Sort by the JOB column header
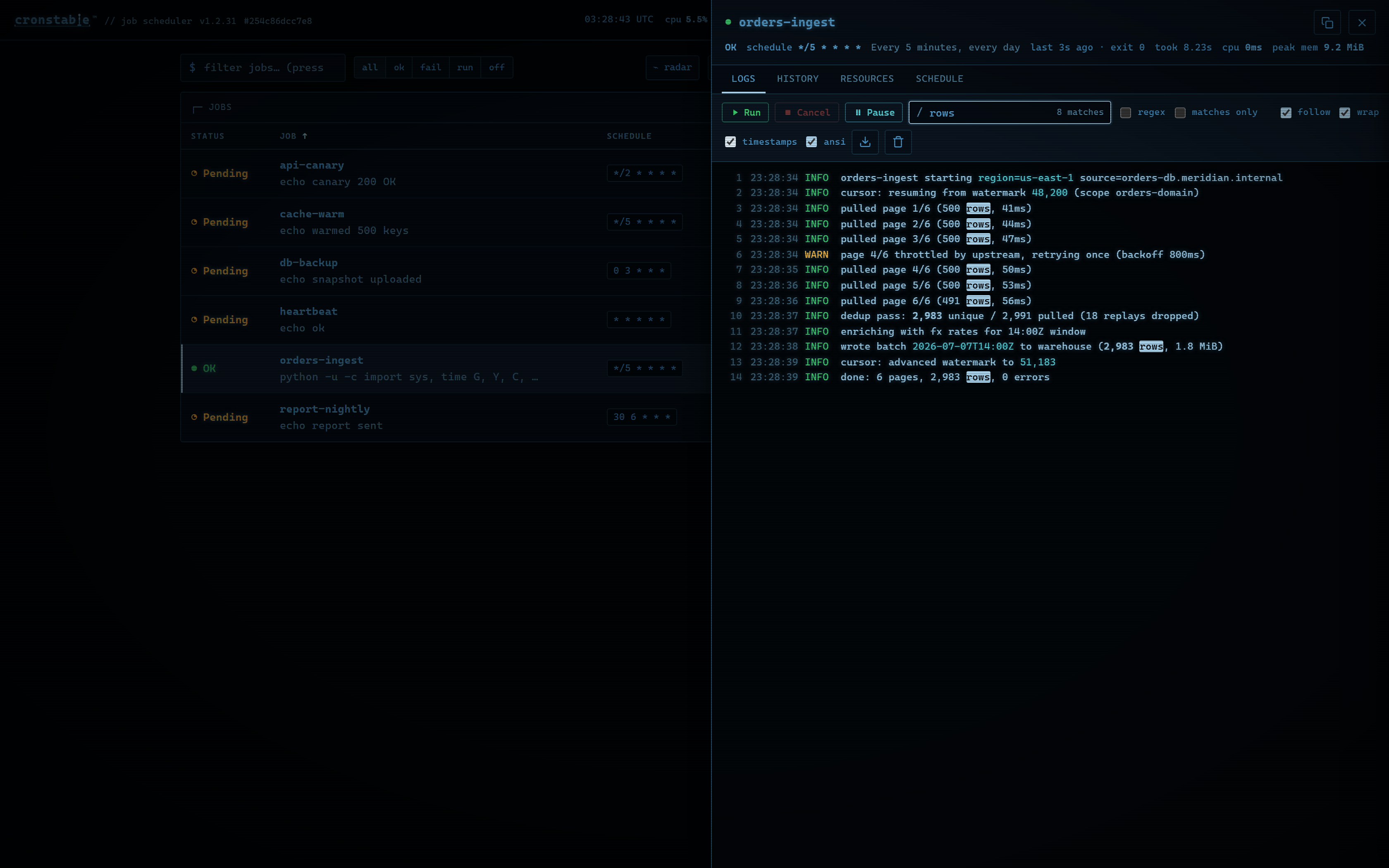 [x=293, y=136]
